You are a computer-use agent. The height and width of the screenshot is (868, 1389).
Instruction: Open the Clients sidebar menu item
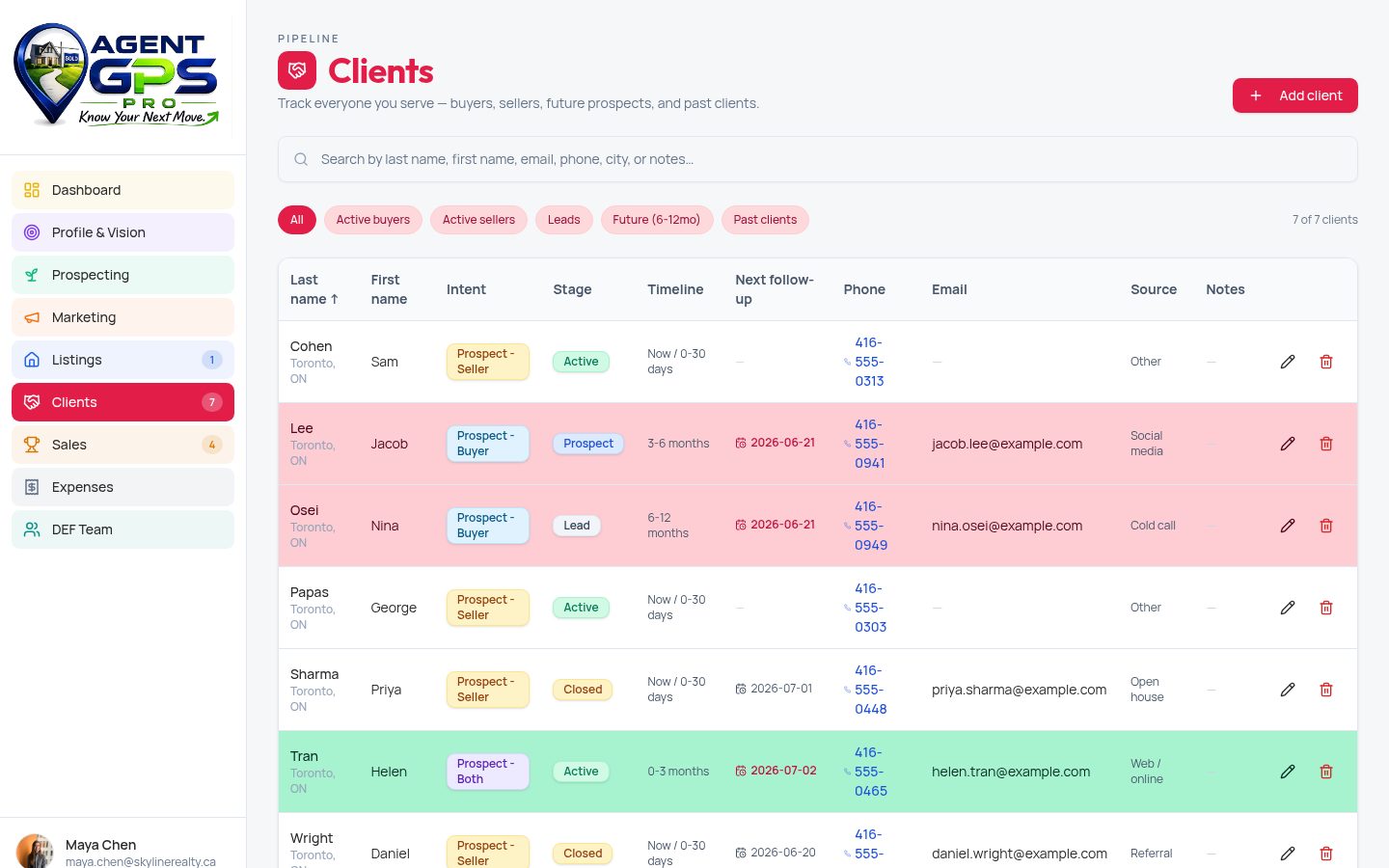click(x=123, y=402)
